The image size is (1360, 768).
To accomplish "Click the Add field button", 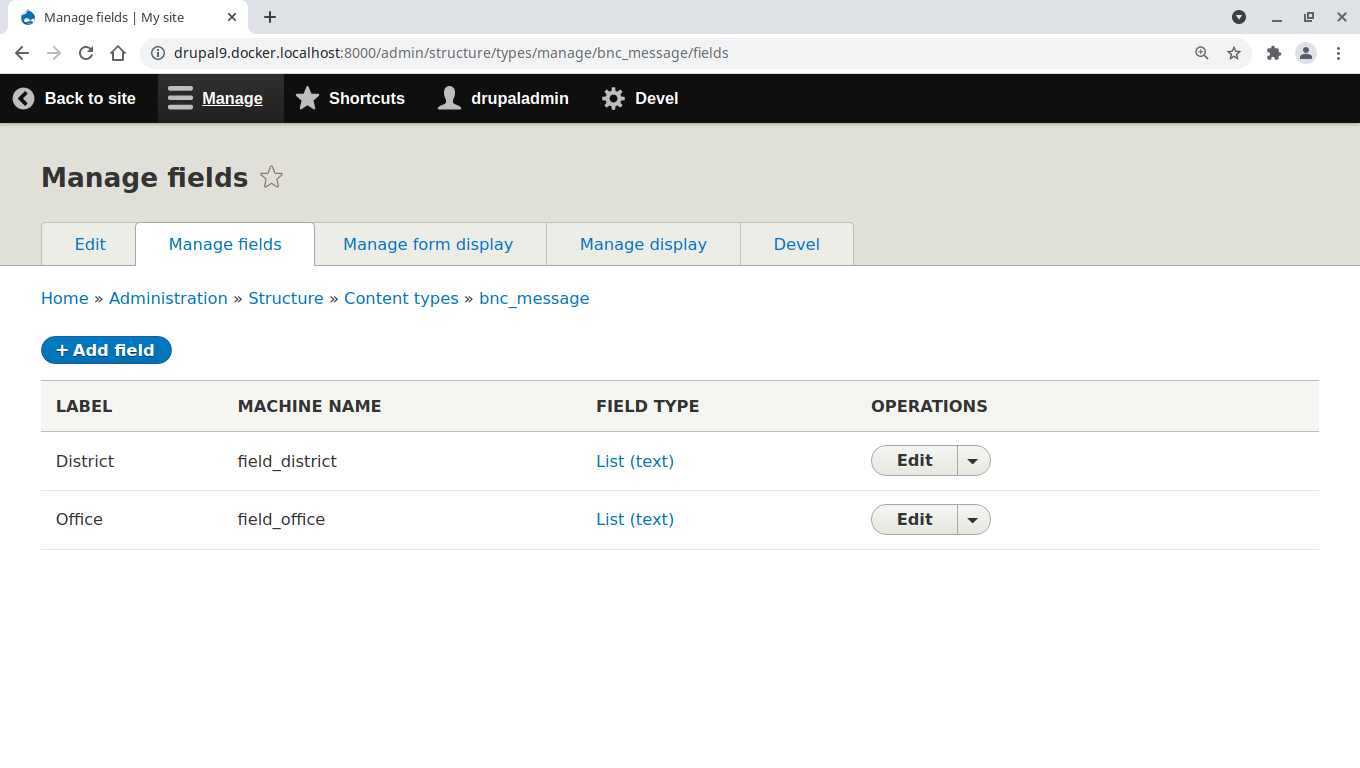I will tap(106, 350).
